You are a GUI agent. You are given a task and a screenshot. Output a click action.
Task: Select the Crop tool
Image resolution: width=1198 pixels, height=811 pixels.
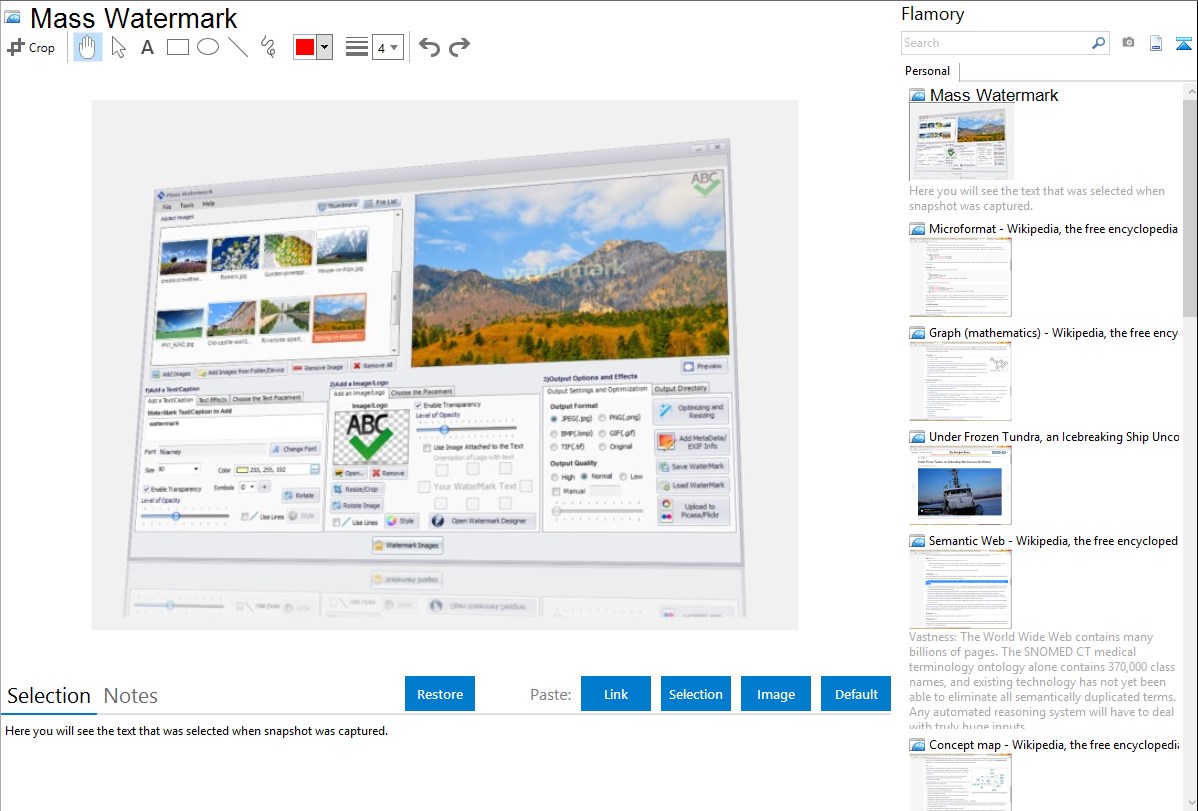point(31,47)
